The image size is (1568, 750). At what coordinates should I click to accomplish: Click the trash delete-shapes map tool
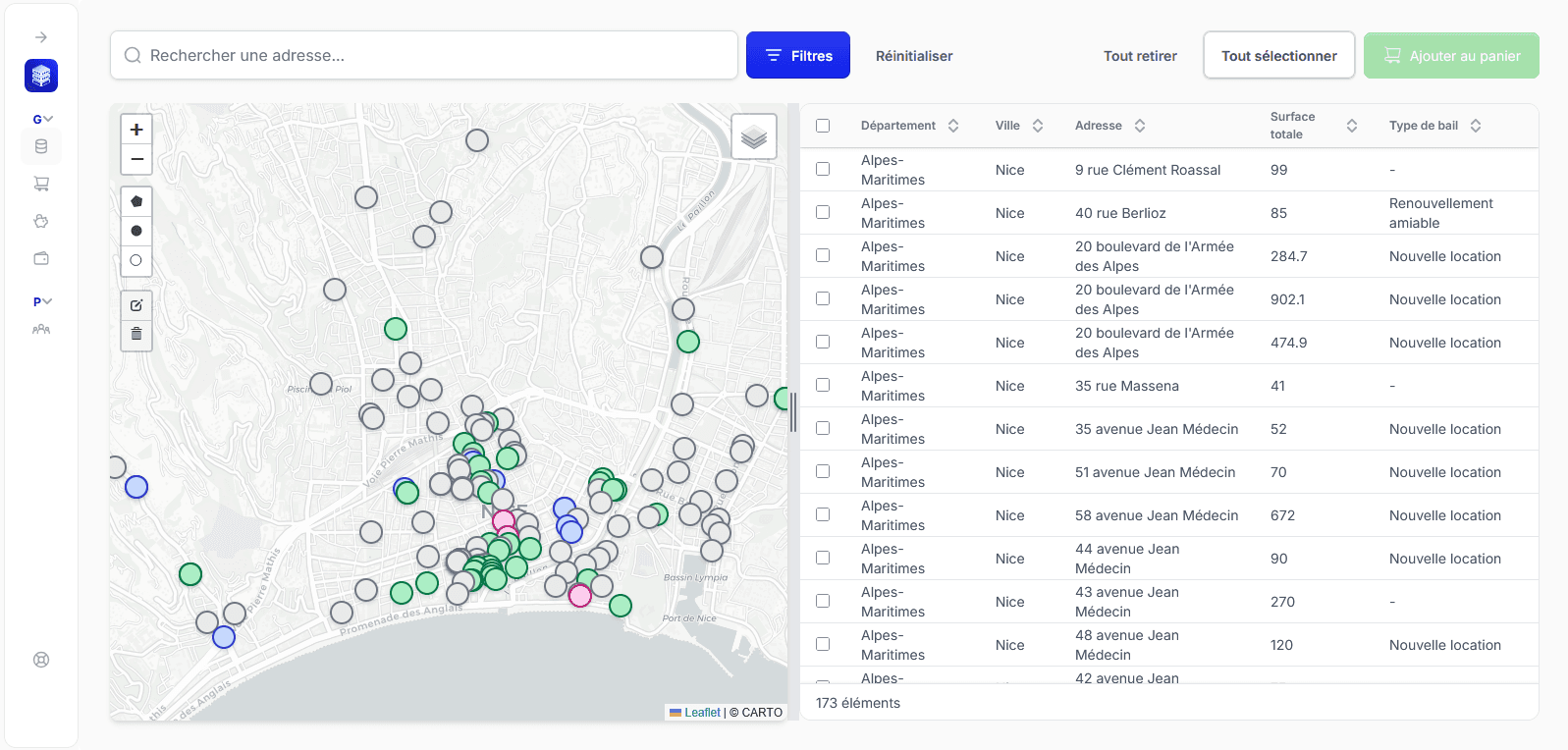pos(136,335)
